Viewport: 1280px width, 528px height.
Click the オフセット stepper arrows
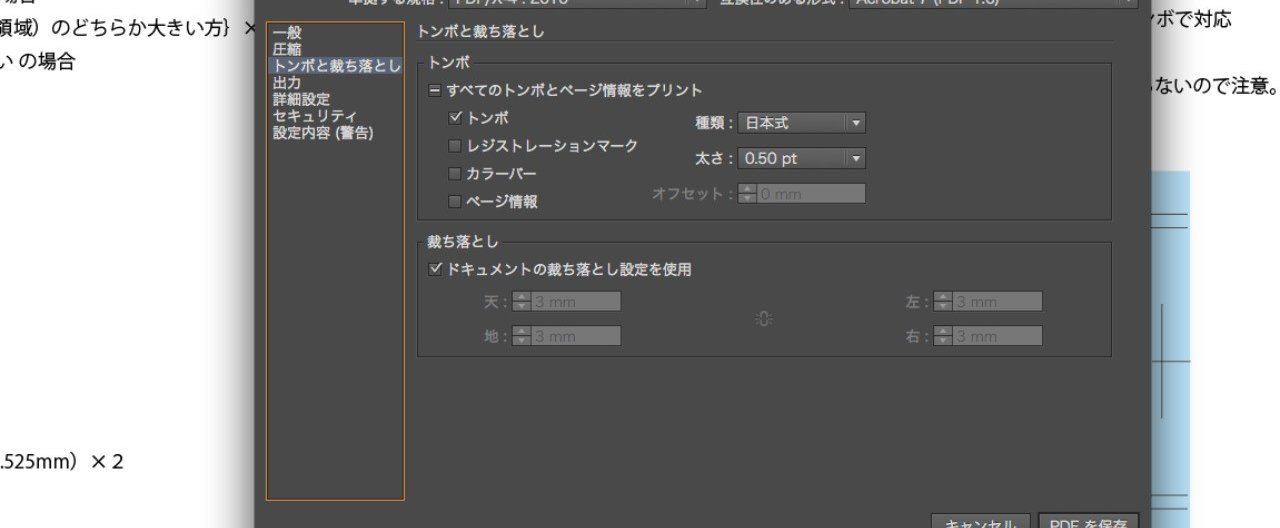[x=747, y=194]
